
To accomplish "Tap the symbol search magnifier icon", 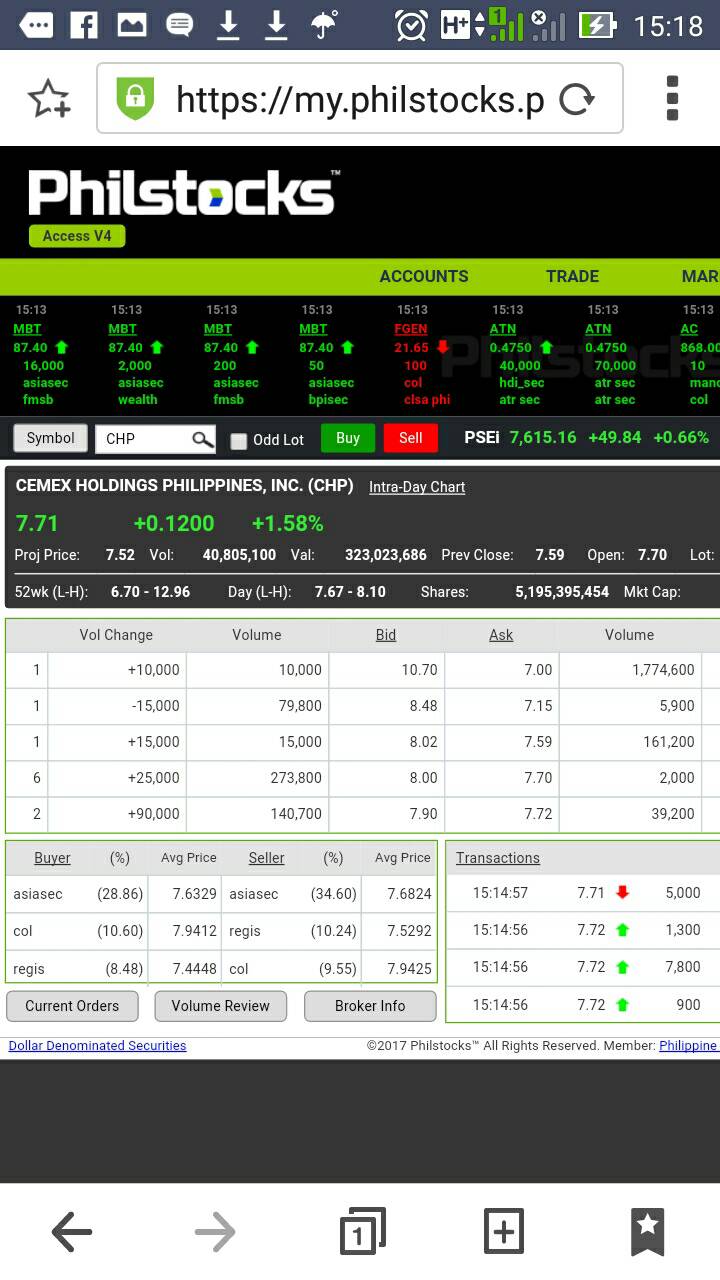I will (202, 439).
